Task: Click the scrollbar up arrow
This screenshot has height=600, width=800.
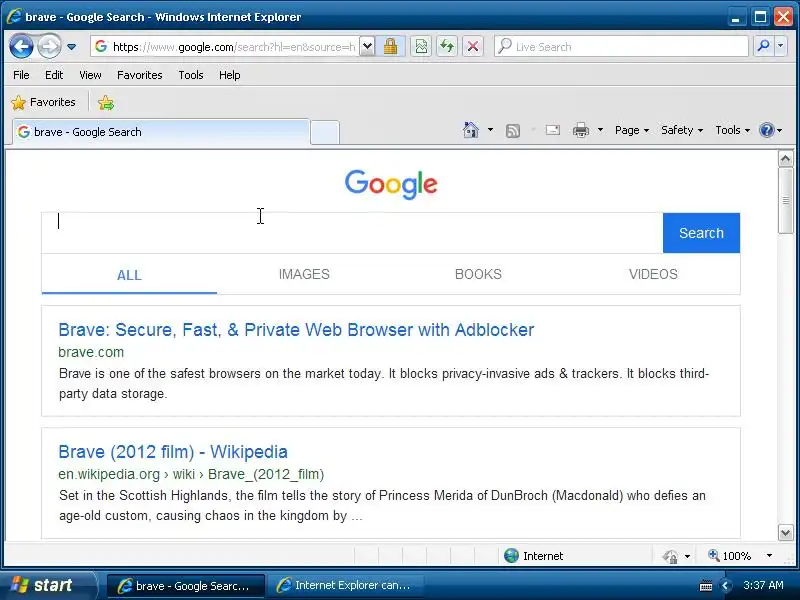Action: pyautogui.click(x=785, y=159)
